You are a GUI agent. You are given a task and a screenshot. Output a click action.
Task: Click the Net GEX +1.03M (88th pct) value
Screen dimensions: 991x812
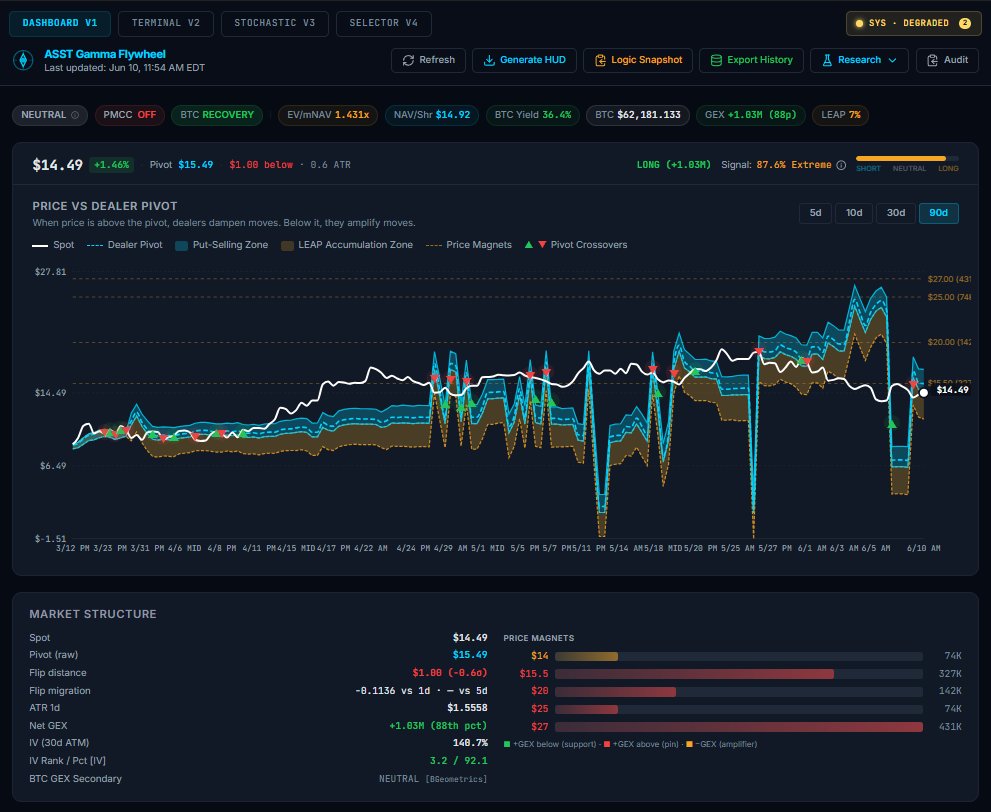point(438,726)
